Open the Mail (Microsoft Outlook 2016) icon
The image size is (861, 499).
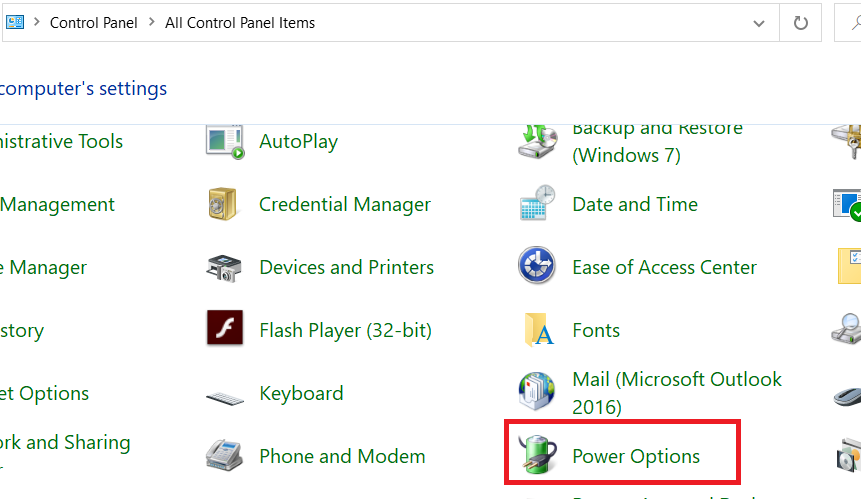pyautogui.click(x=537, y=393)
